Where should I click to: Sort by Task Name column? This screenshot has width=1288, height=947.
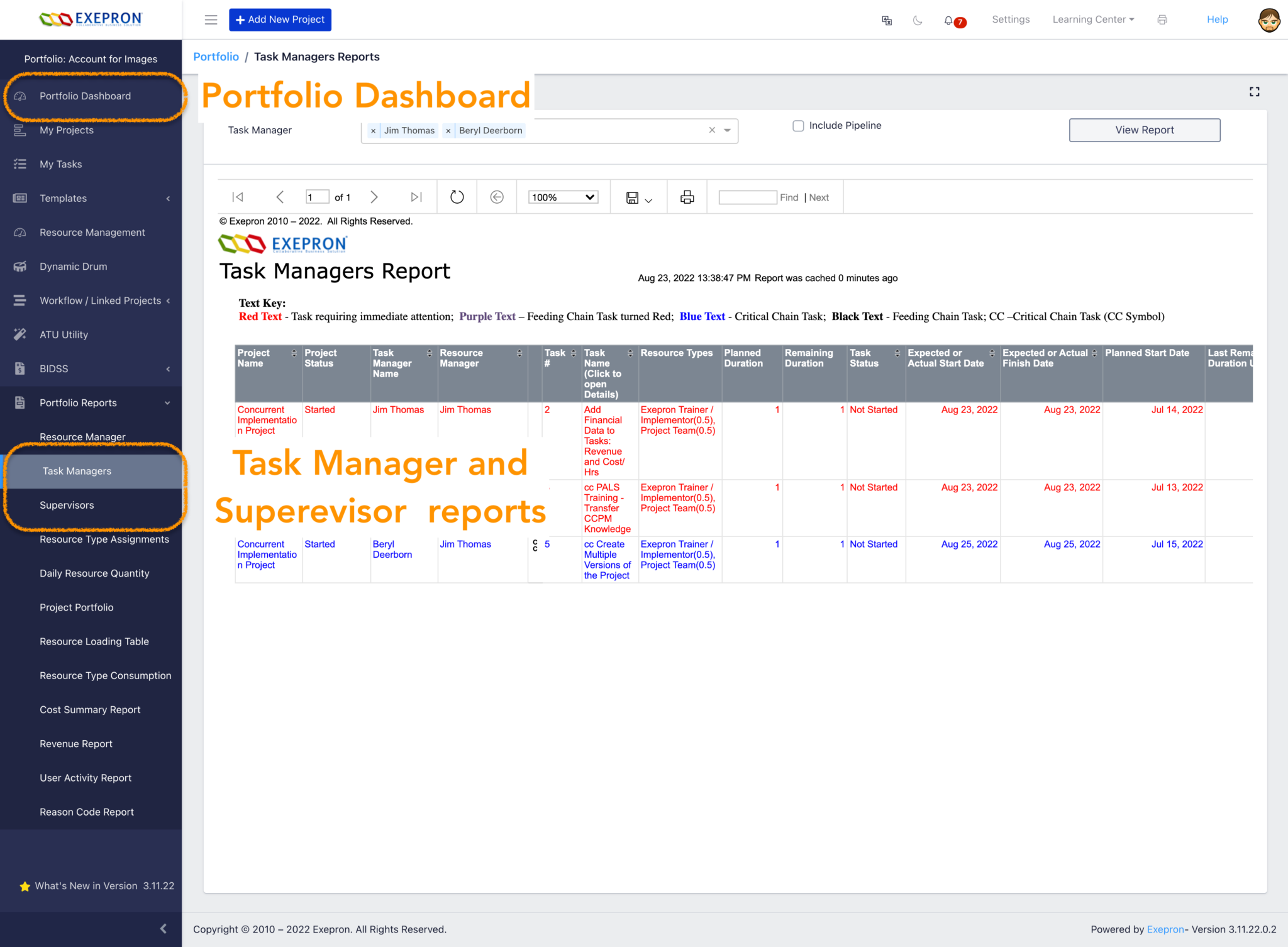(630, 353)
